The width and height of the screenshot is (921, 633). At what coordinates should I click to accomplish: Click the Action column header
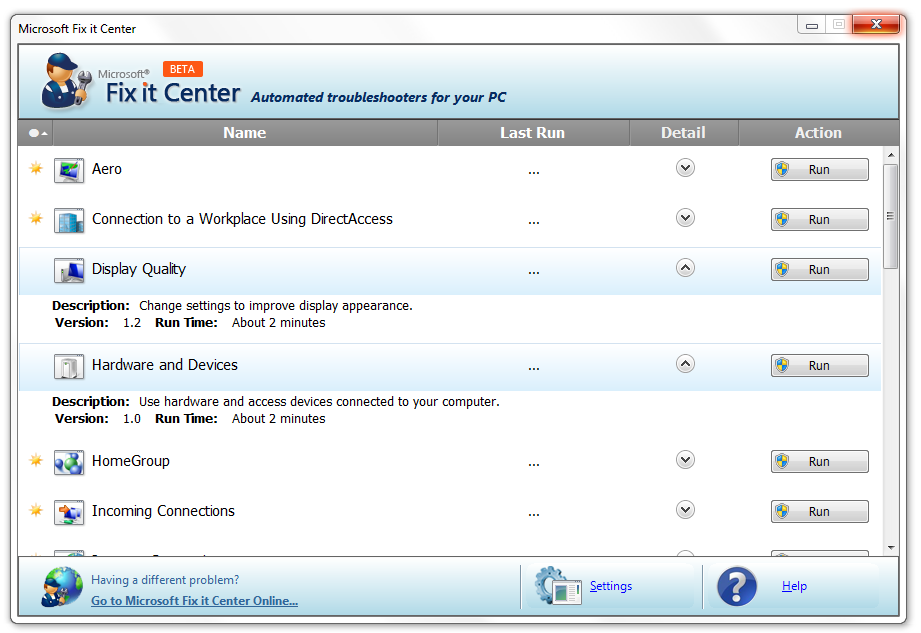click(818, 133)
